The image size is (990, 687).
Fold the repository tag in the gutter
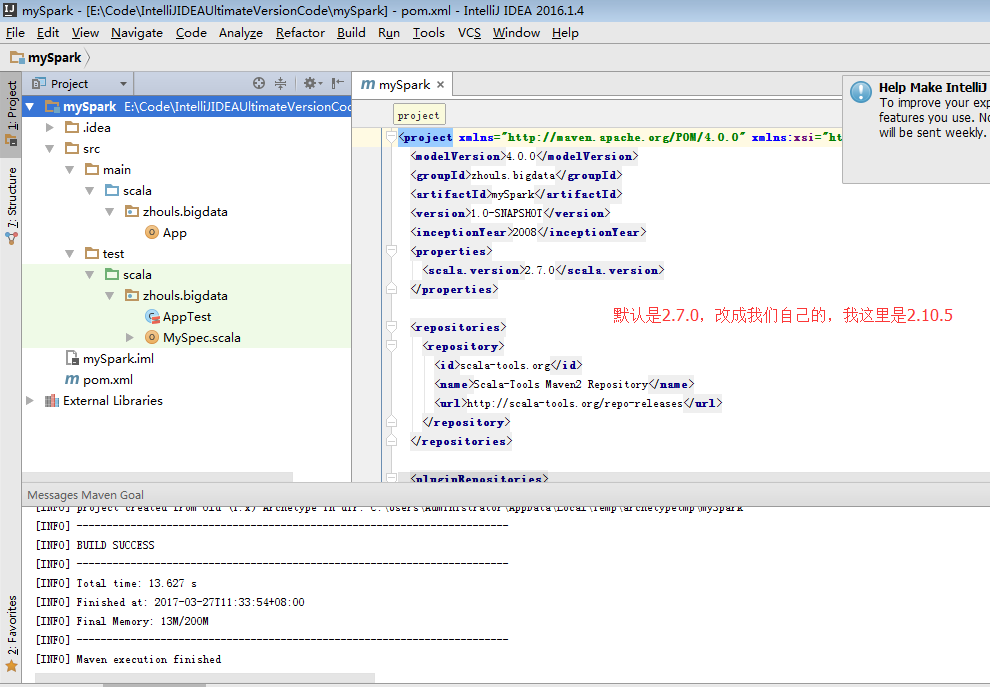pyautogui.click(x=391, y=346)
